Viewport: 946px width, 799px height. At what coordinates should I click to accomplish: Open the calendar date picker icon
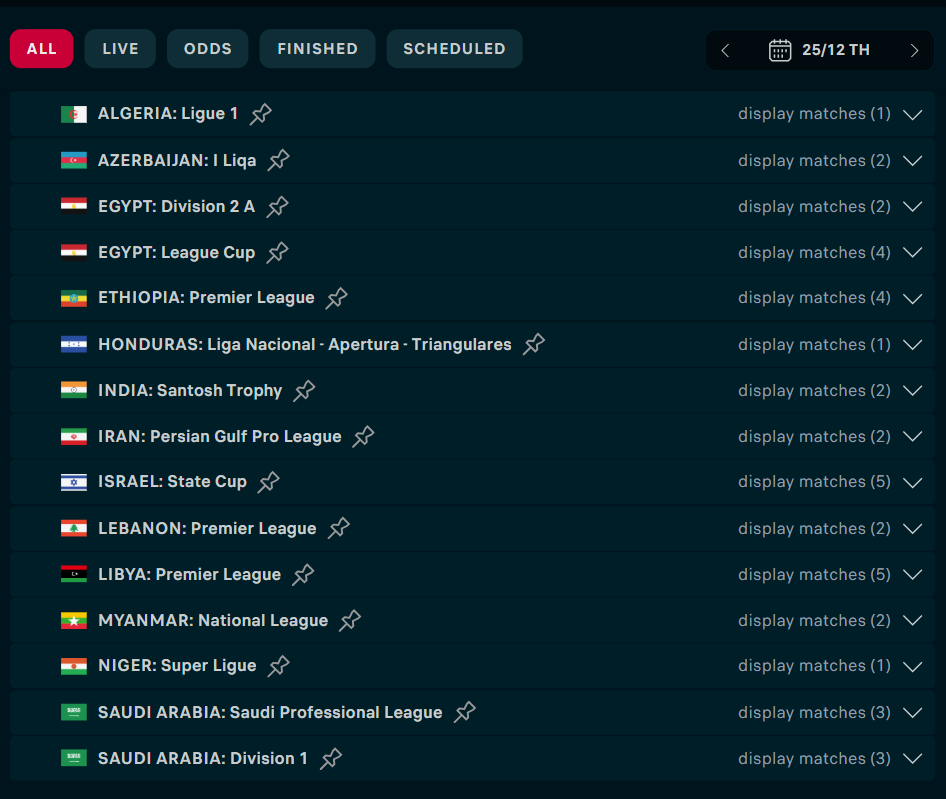[x=779, y=50]
